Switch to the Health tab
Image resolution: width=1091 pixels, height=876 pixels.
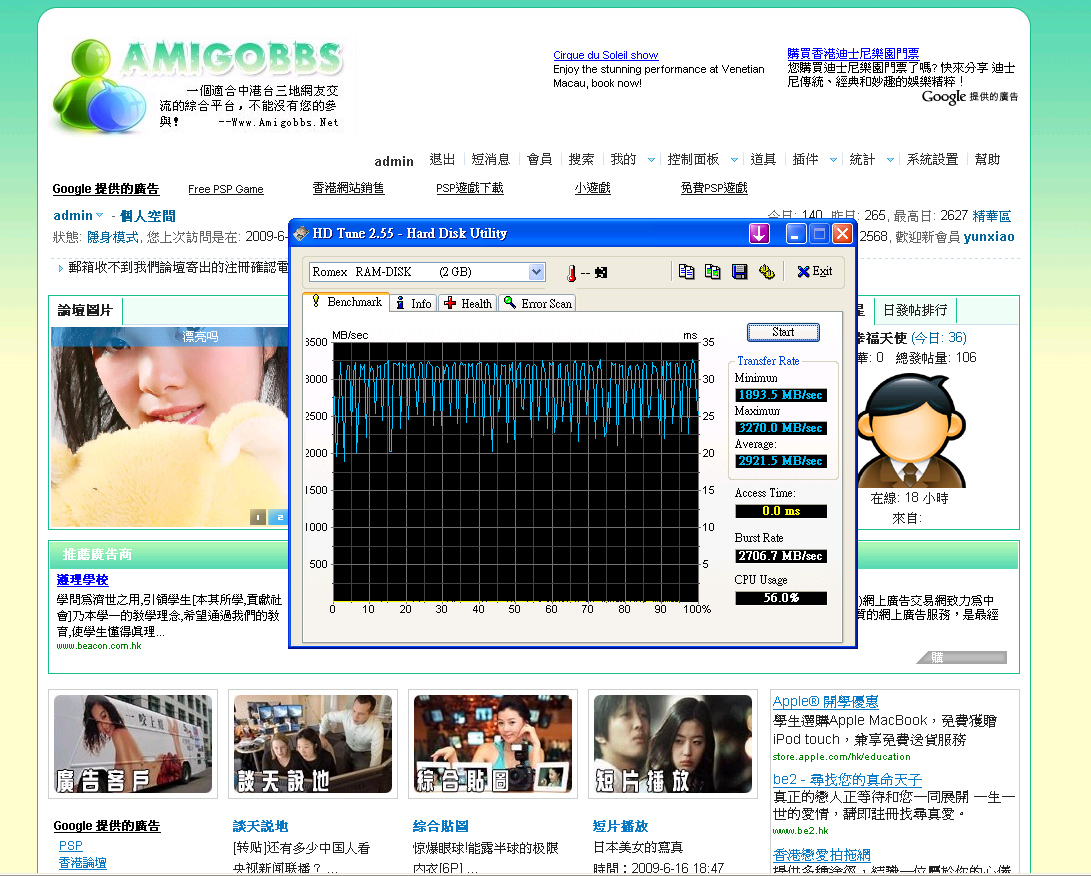[x=467, y=303]
